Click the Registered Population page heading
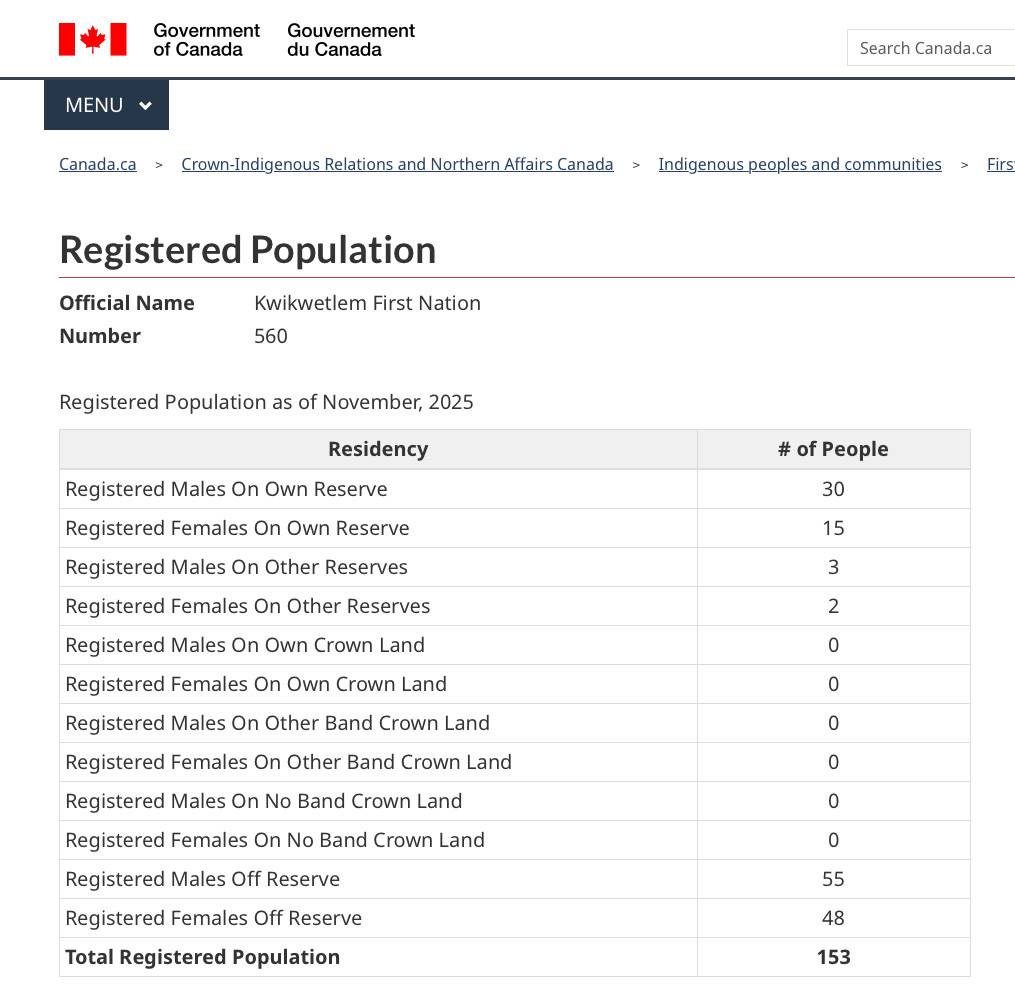The width and height of the screenshot is (1015, 991). coord(248,250)
